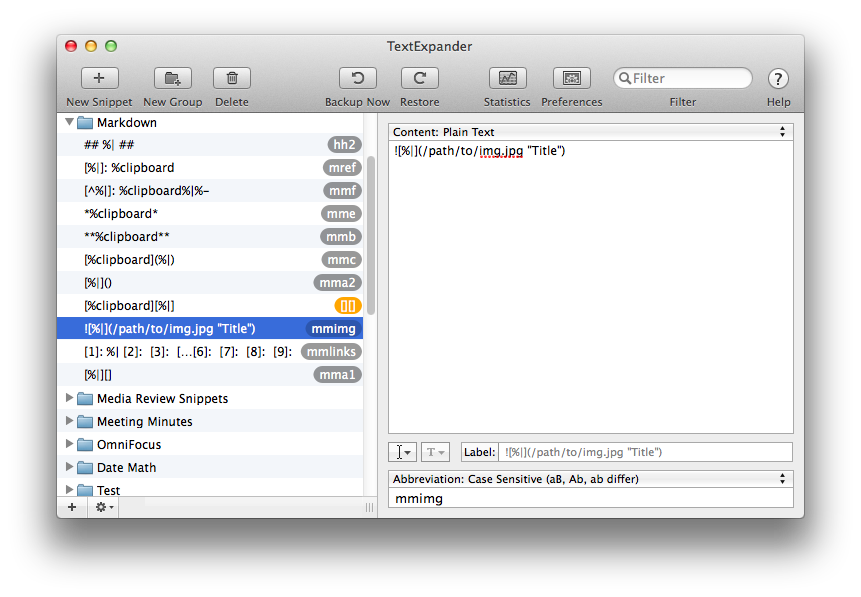Image resolution: width=861 pixels, height=597 pixels.
Task: Select the ![%|](/path/to/img.jpg "Title") snippet row
Action: pyautogui.click(x=210, y=328)
